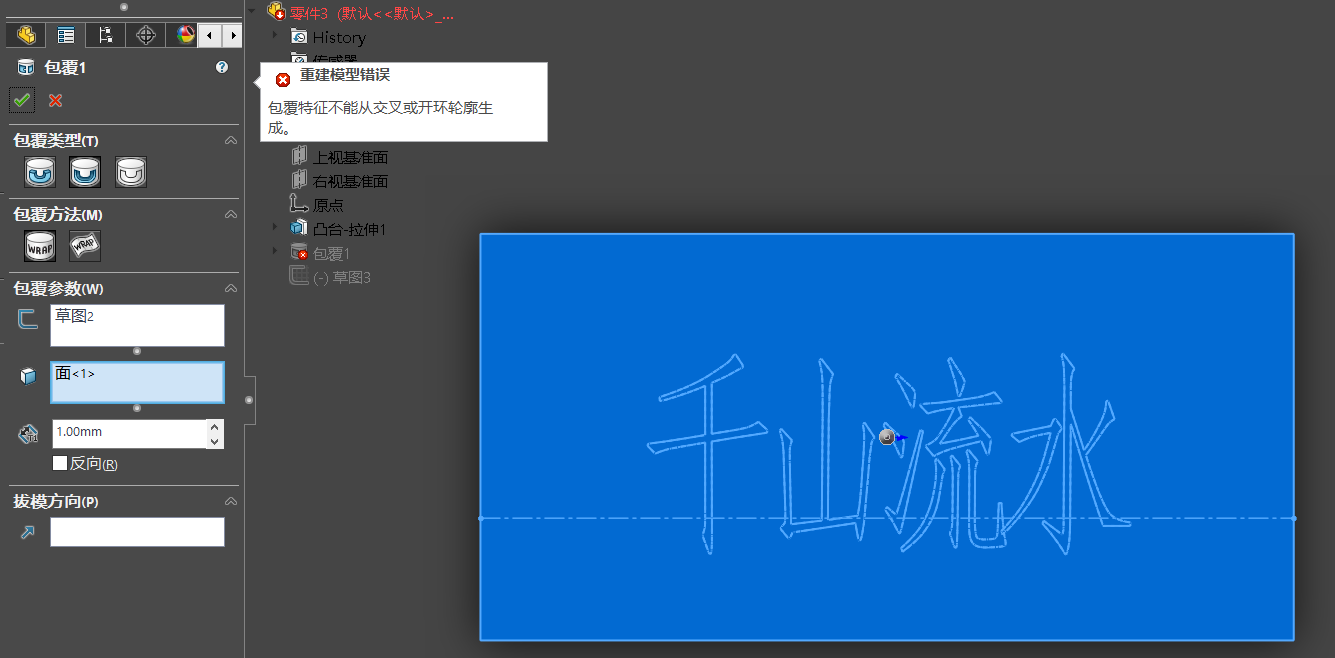
Task: Click the source sketch box containing 草图2
Action: (137, 325)
